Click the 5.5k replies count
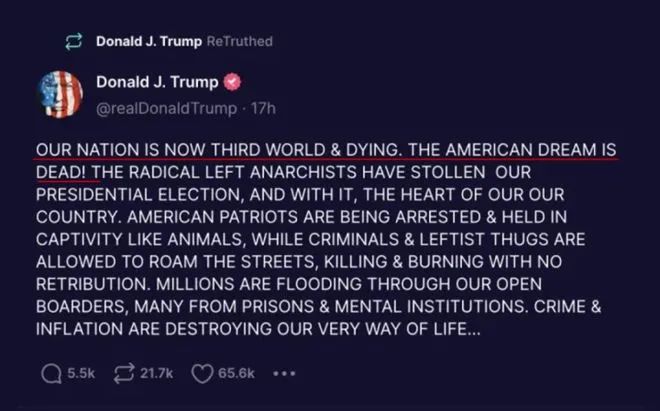The image size is (660, 411). (81, 373)
